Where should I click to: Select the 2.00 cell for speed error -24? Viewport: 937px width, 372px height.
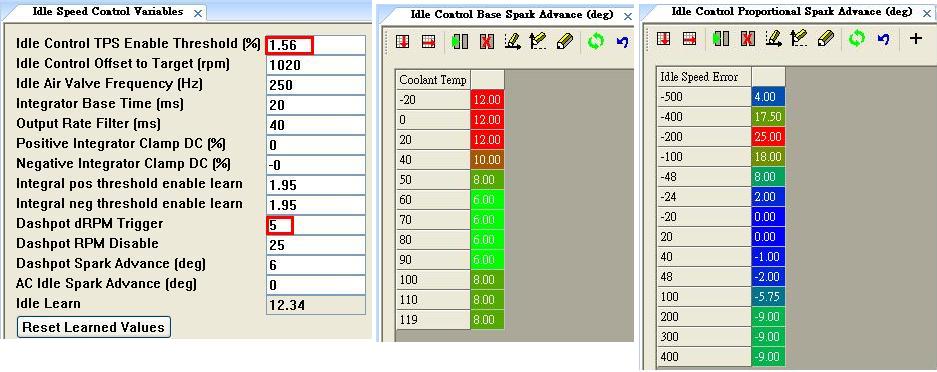[768, 196]
